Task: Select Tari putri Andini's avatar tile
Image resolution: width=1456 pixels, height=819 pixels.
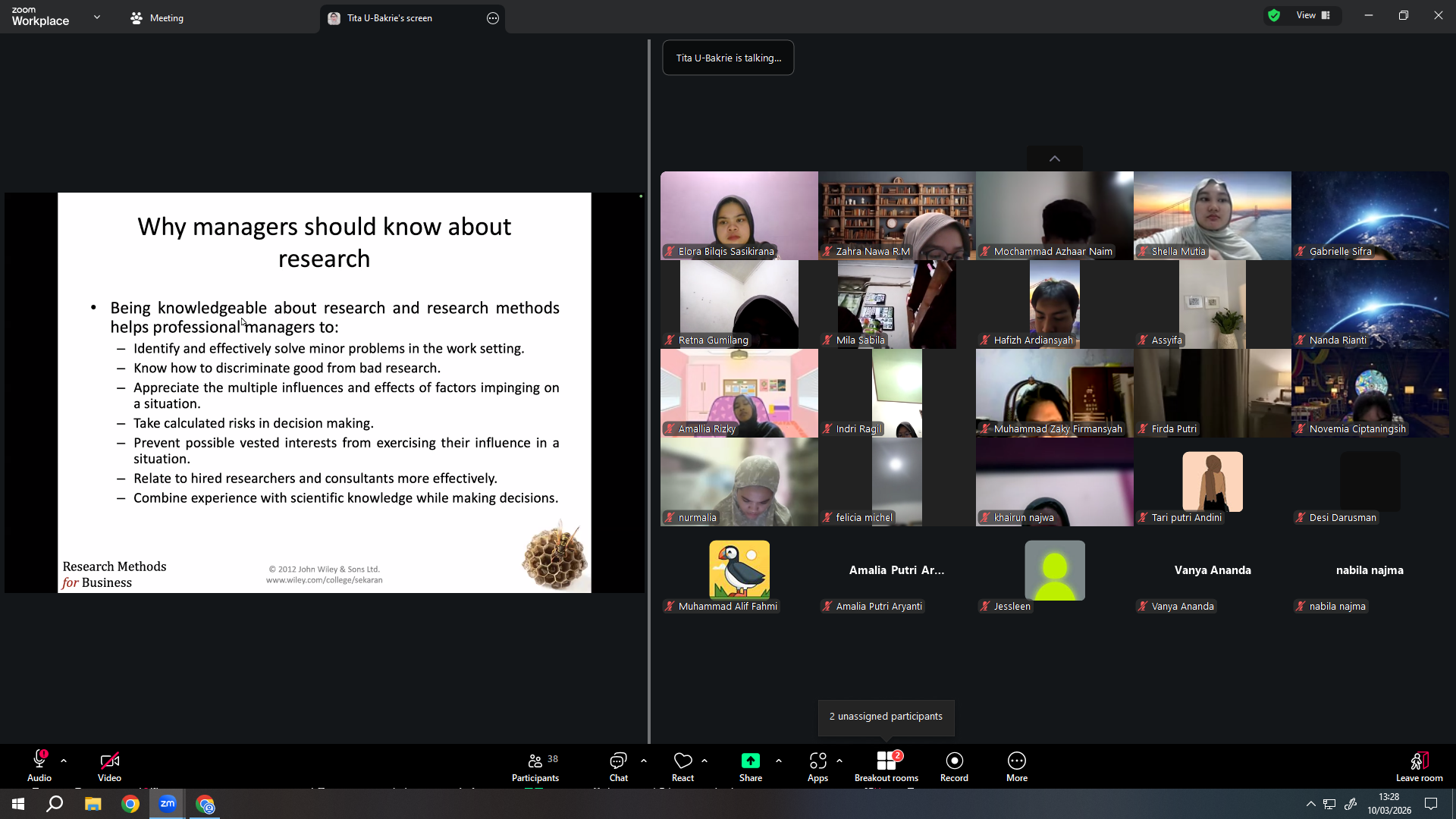Action: click(1213, 482)
